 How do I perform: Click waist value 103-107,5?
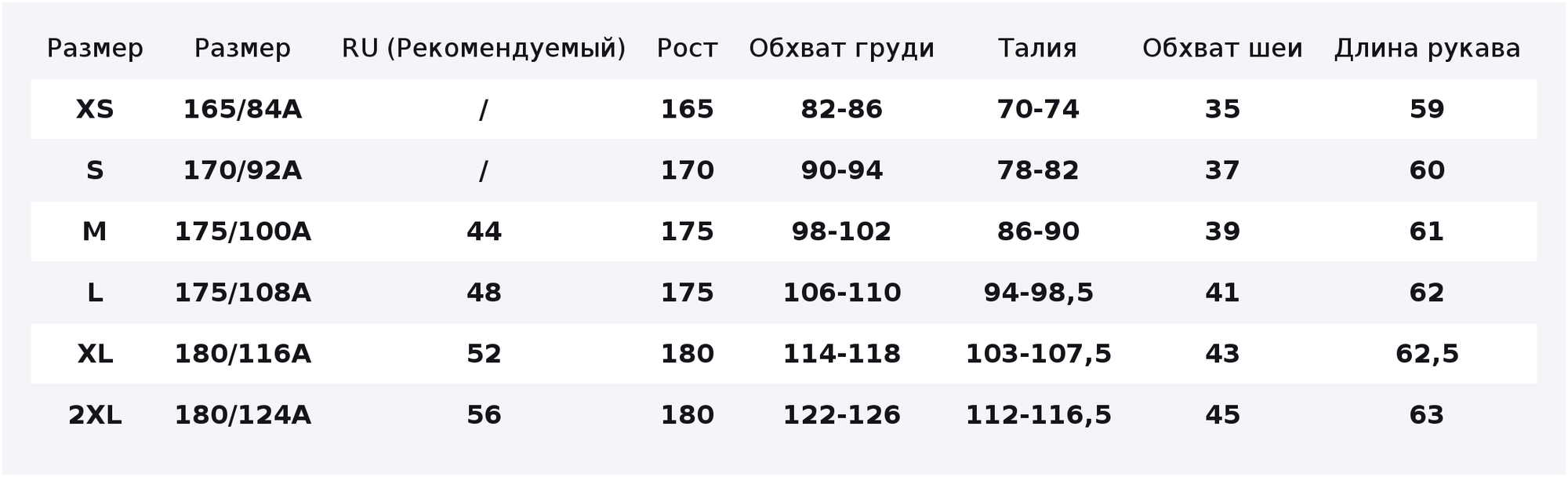1038,354
